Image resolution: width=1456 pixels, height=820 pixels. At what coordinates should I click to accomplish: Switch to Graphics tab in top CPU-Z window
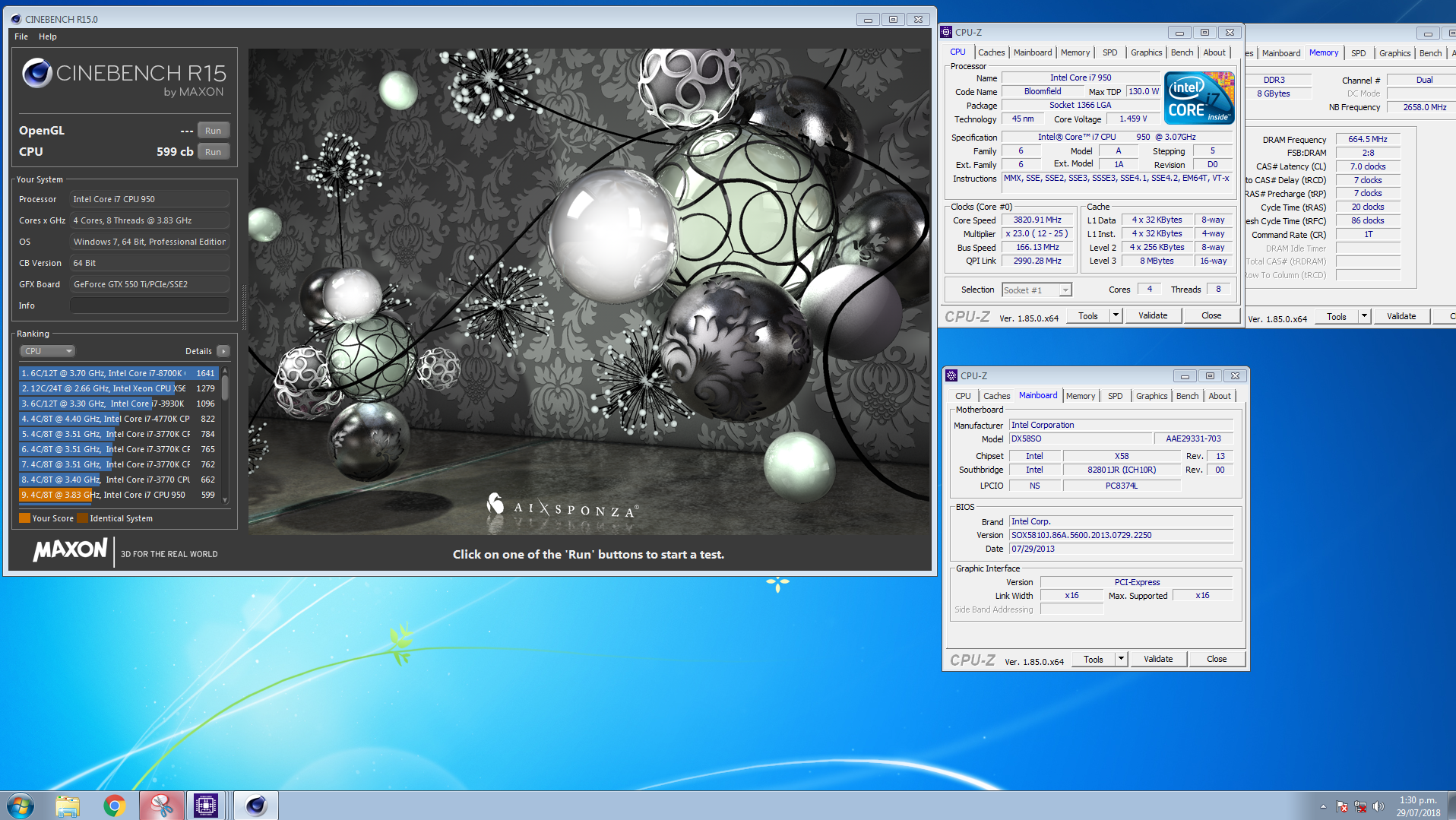tap(1146, 52)
